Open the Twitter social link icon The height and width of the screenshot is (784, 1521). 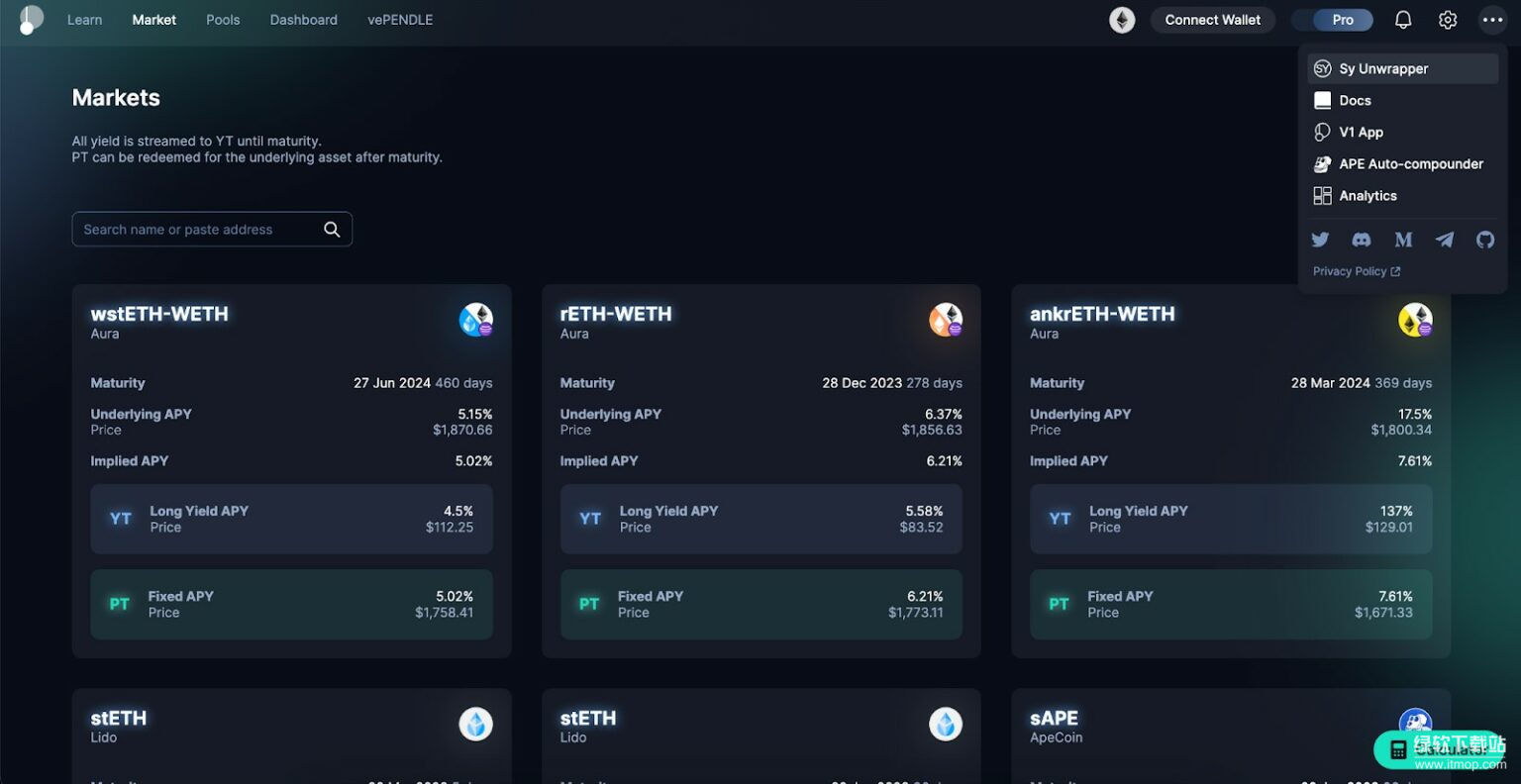pyautogui.click(x=1320, y=240)
